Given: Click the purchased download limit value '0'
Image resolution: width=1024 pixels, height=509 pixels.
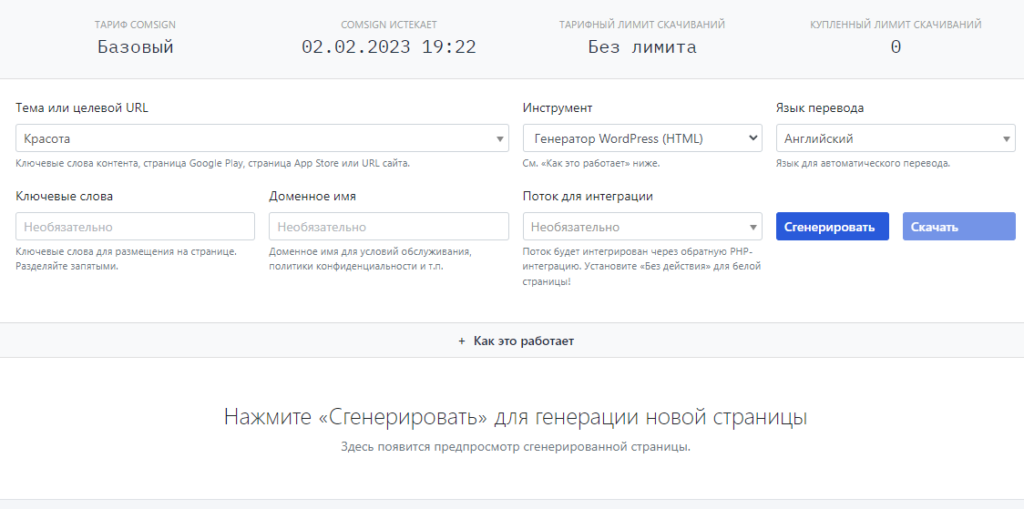Looking at the screenshot, I should click(895, 47).
